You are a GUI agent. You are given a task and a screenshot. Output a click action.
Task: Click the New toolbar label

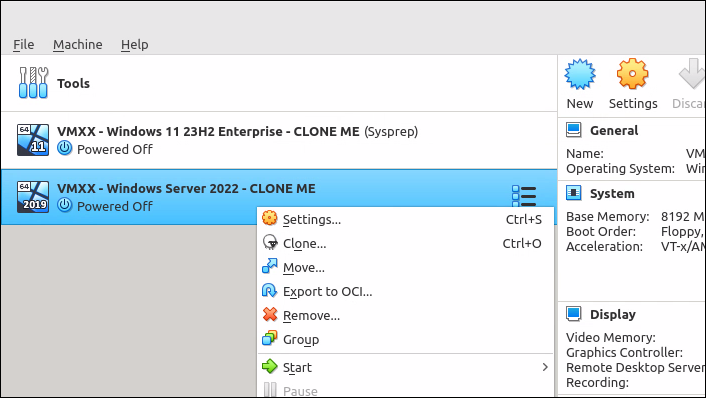(580, 104)
